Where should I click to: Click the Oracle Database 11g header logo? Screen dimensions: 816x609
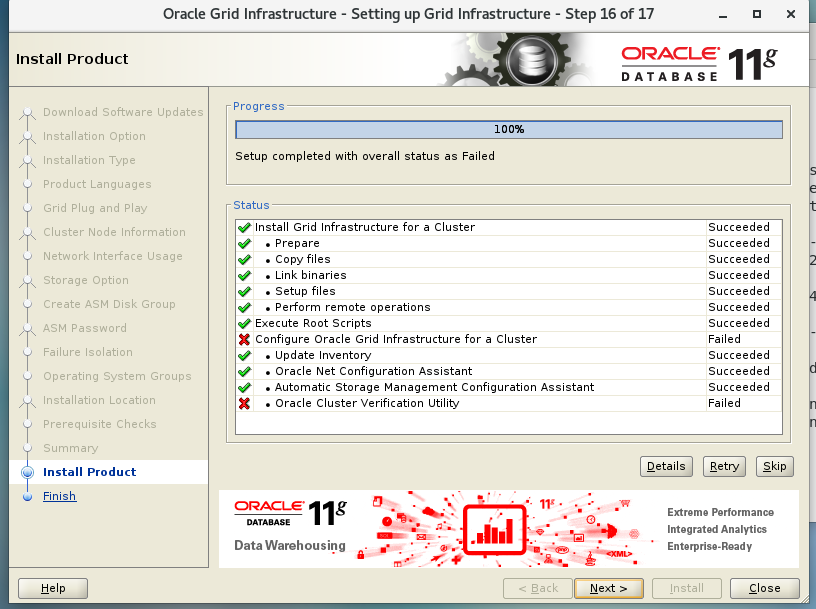[699, 64]
